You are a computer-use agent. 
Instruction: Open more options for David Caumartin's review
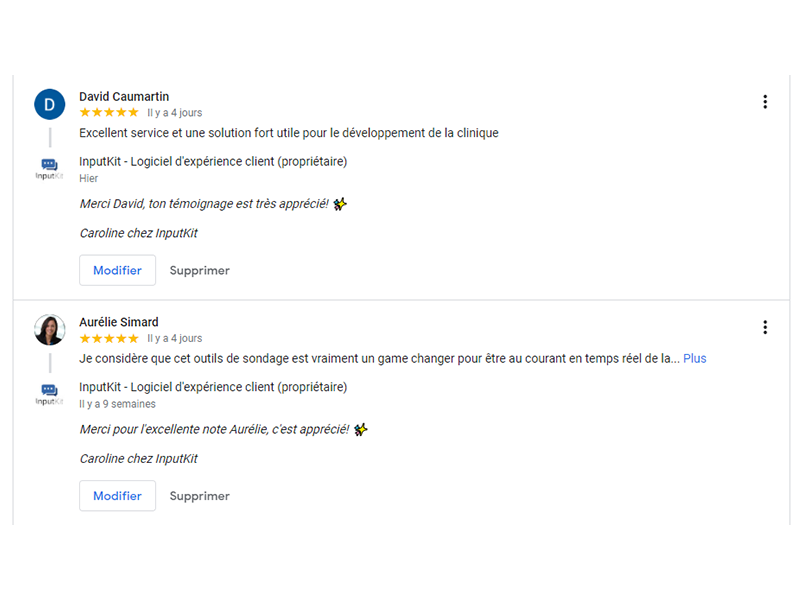coord(765,102)
